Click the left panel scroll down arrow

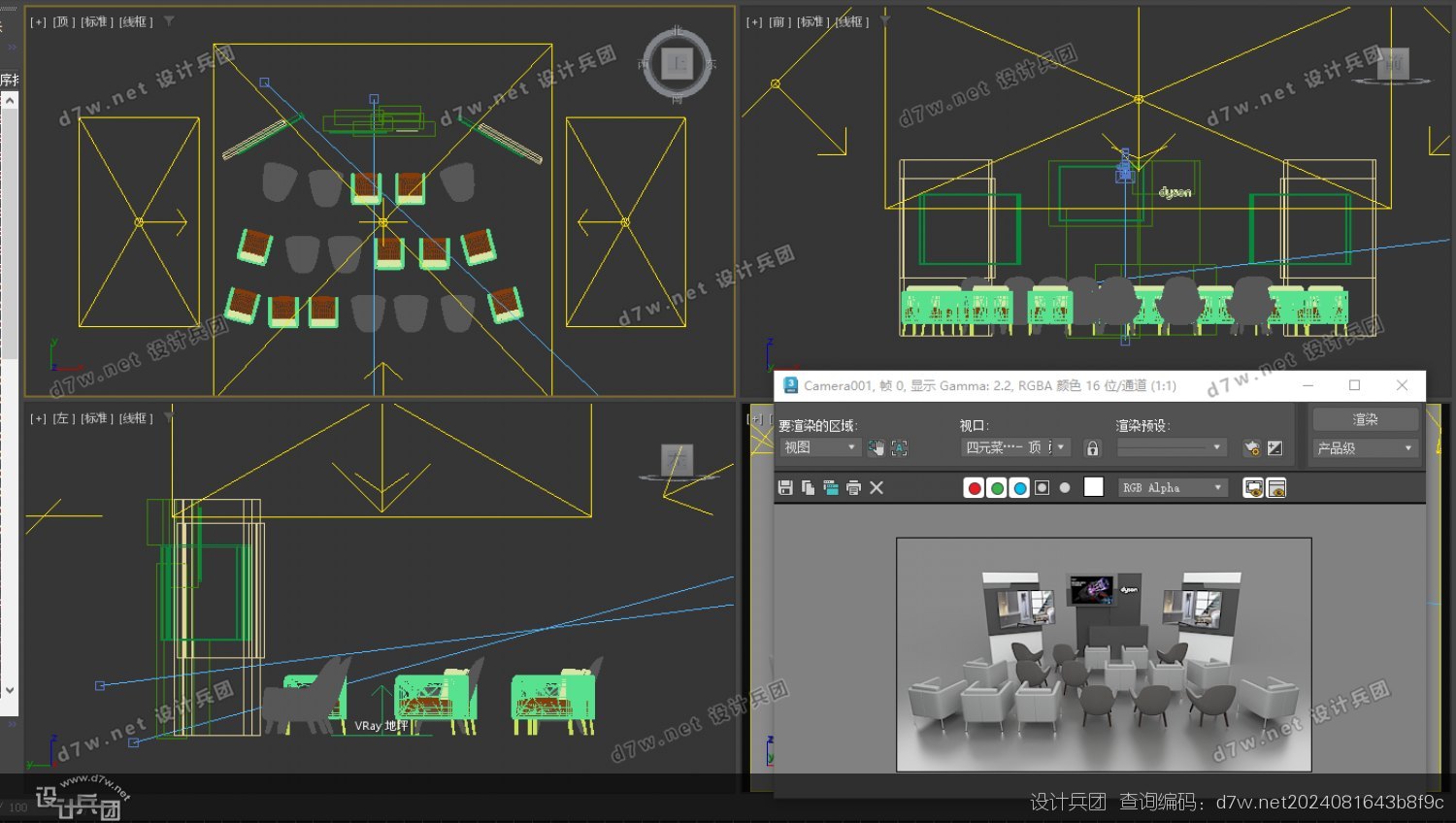(9, 690)
